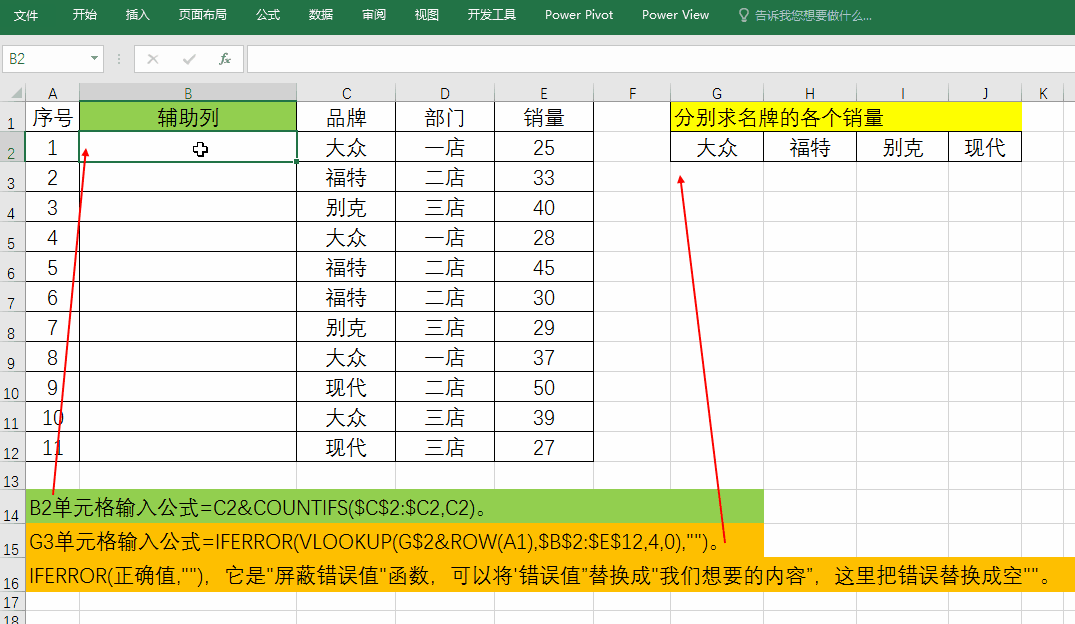Open the 文件 menu tab
The width and height of the screenshot is (1075, 624).
click(26, 15)
